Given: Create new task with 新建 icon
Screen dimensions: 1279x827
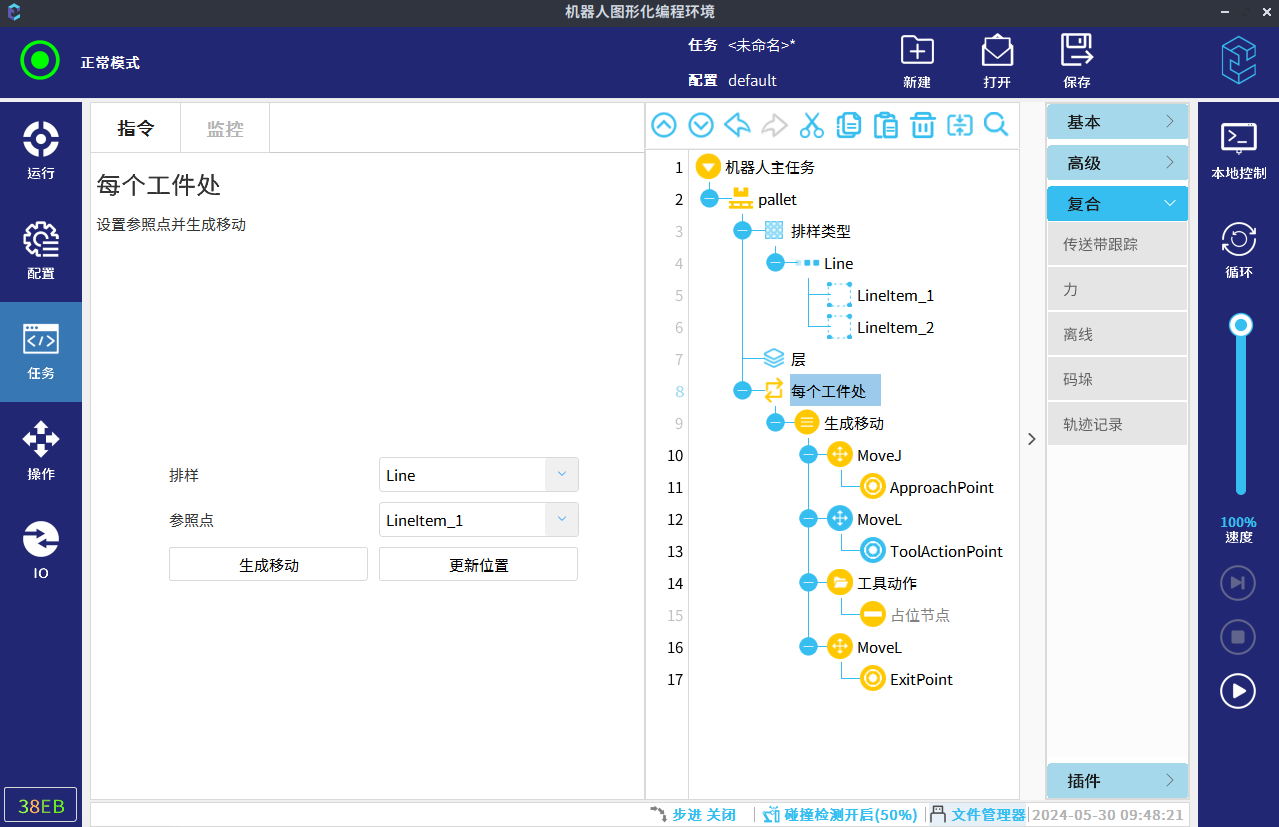Looking at the screenshot, I should pyautogui.click(x=916, y=61).
